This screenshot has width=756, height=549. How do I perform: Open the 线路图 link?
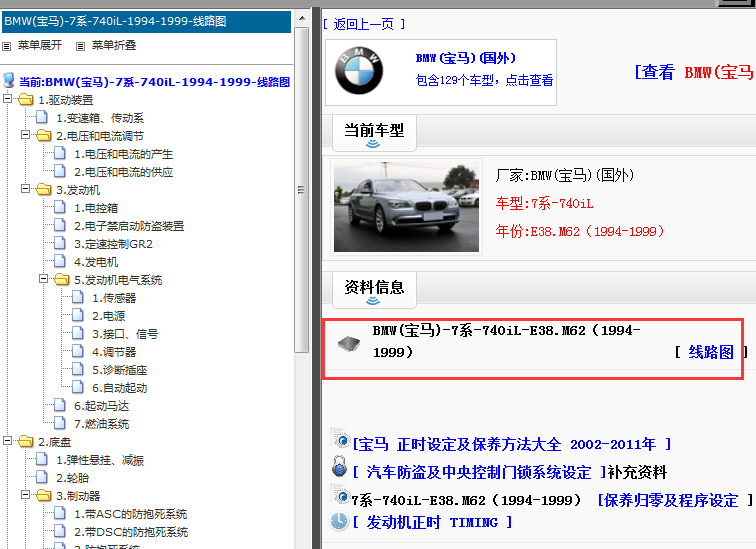tap(711, 352)
